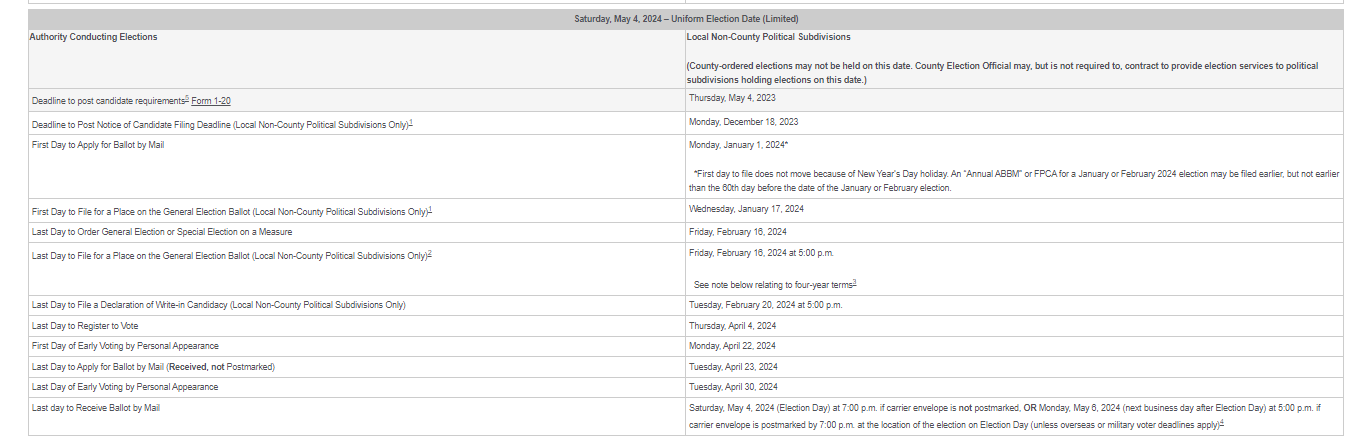This screenshot has height=440, width=1354.
Task: Click the Local Non-County Political Subdivisions heading
Action: point(768,37)
